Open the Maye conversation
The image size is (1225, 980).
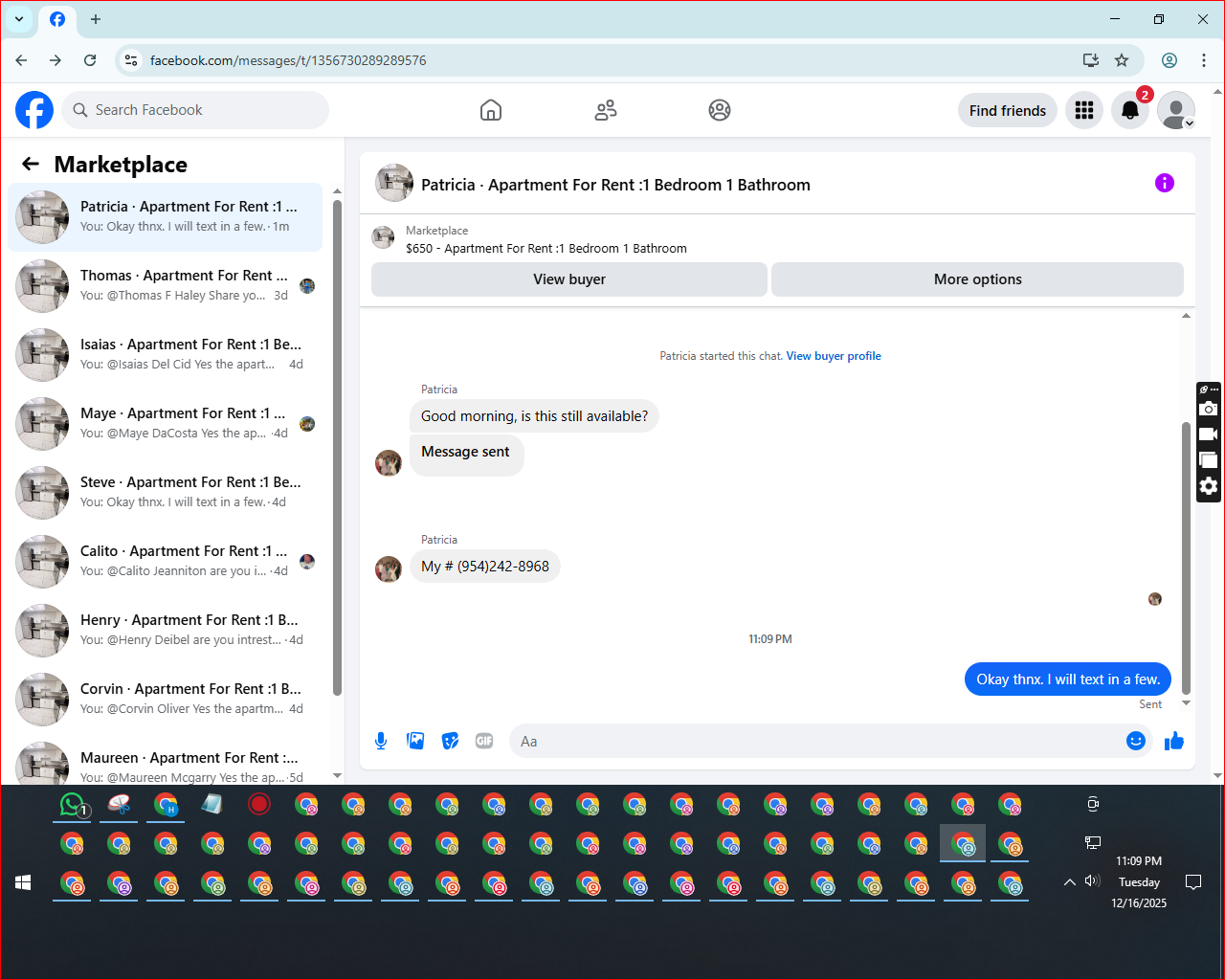pyautogui.click(x=166, y=424)
